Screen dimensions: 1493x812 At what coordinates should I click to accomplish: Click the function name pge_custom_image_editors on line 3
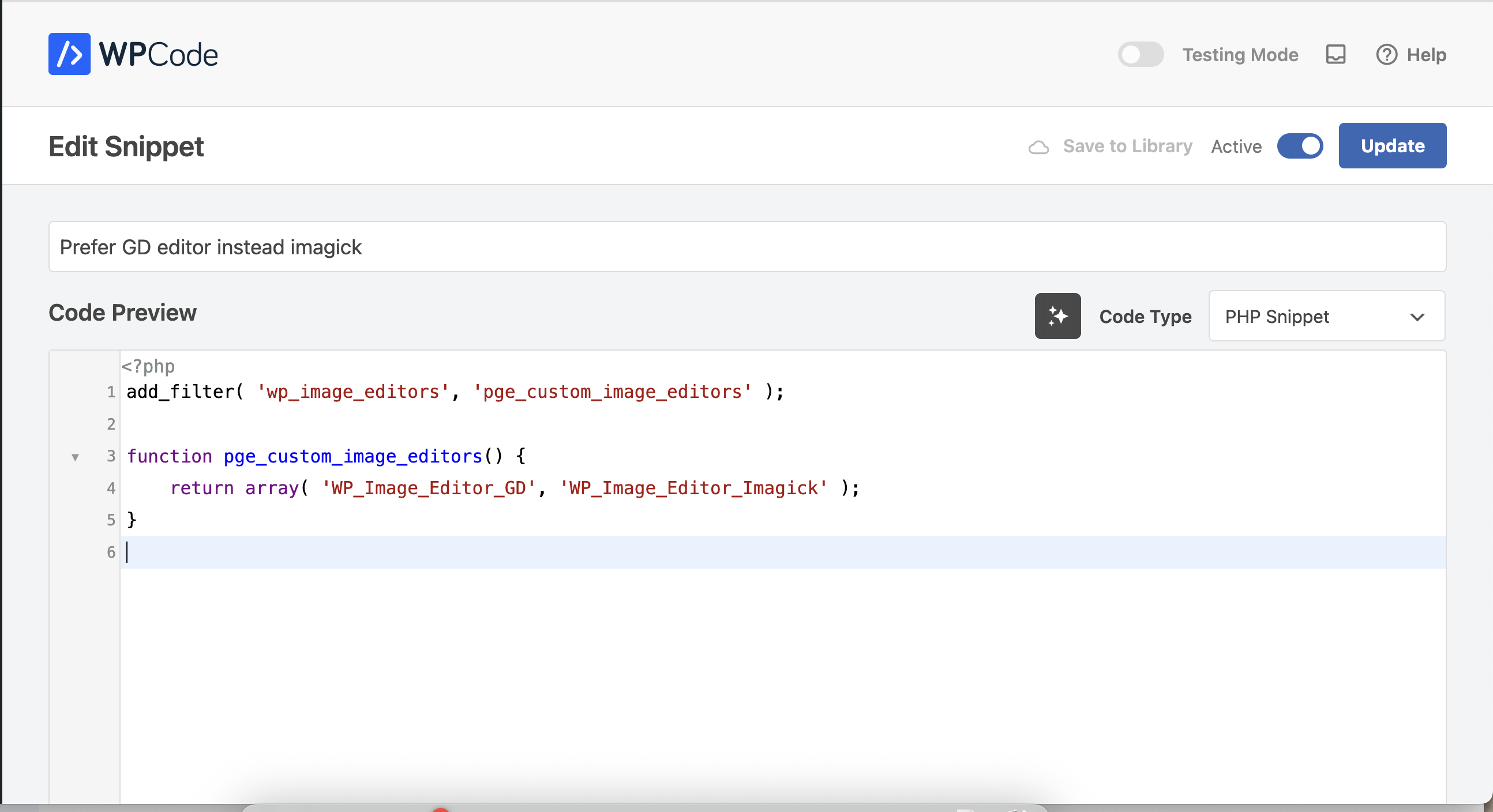(353, 456)
